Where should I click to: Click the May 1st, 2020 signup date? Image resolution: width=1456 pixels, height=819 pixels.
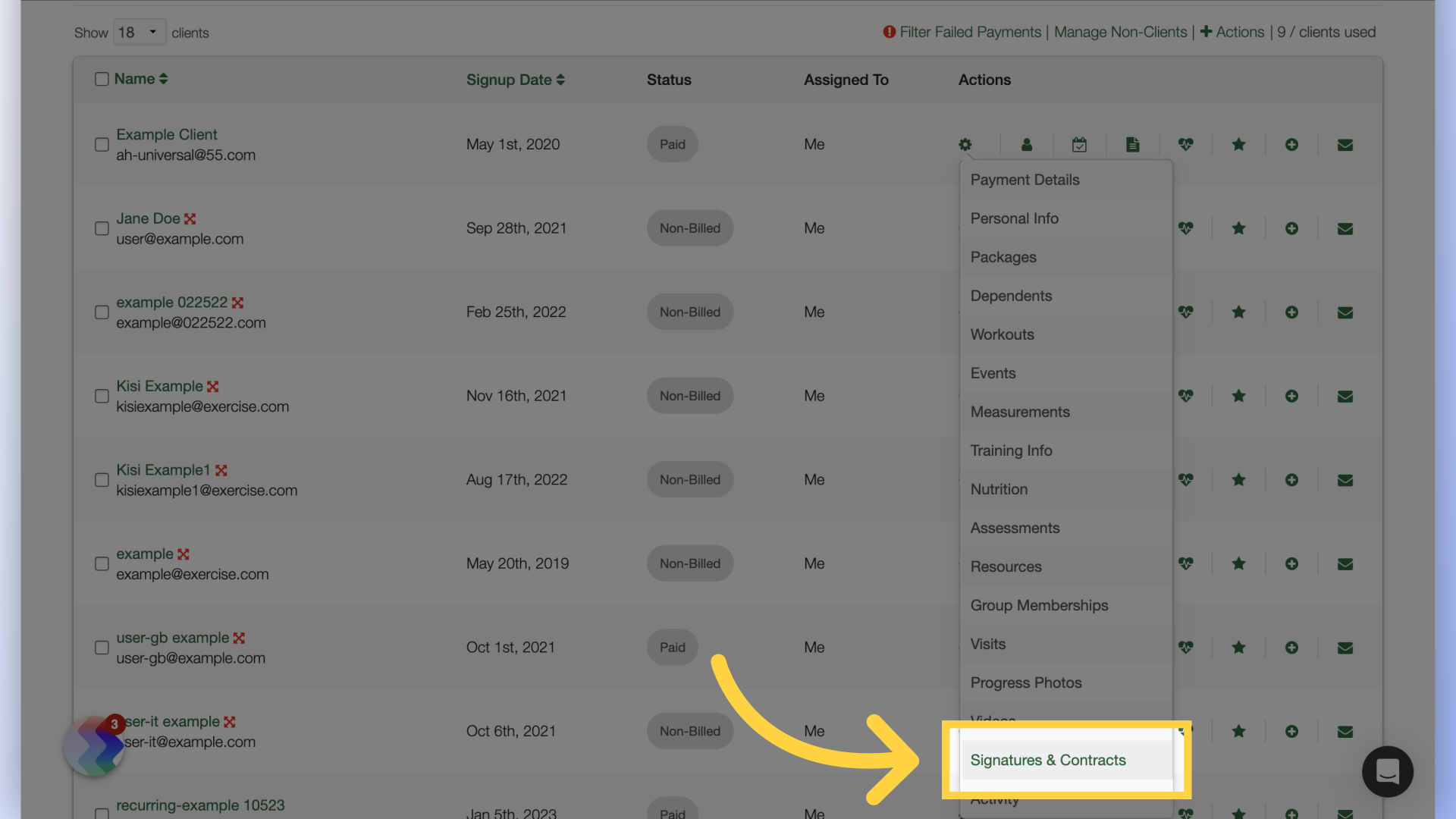513,144
